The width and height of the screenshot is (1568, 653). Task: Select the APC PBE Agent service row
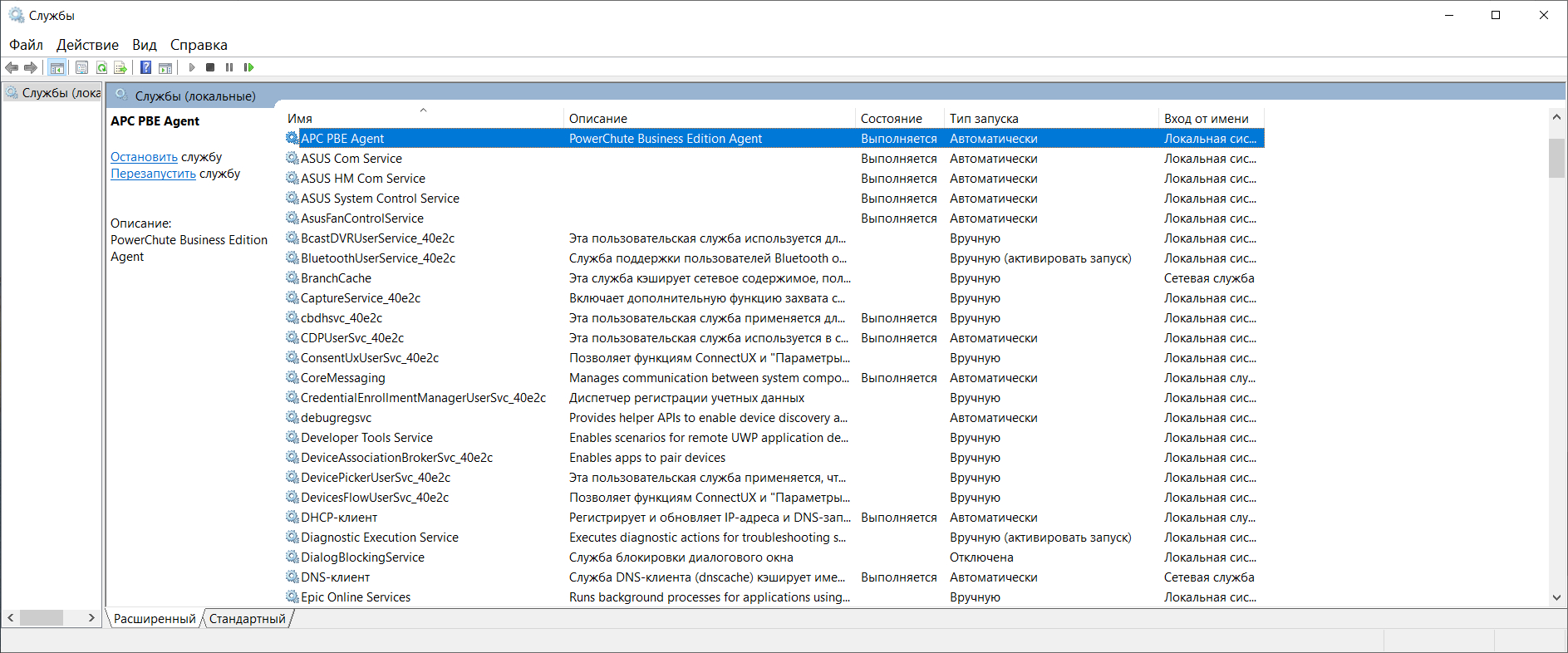click(774, 138)
